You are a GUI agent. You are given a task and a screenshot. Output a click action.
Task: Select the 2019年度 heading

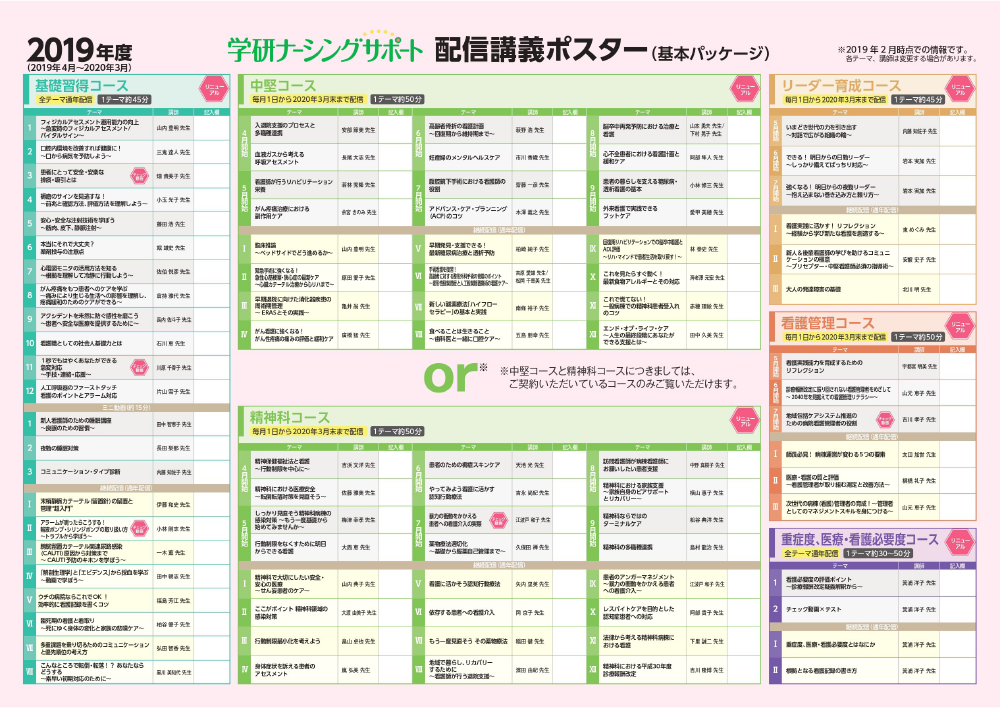pyautogui.click(x=79, y=50)
